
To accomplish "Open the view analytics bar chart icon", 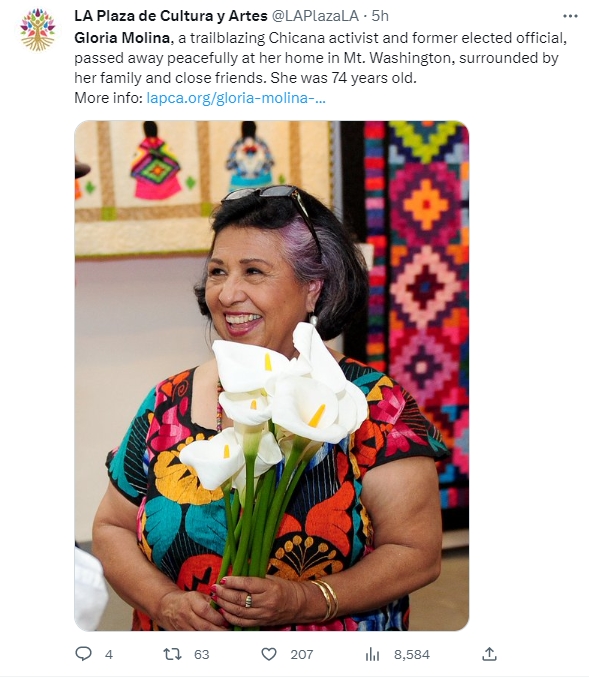I will (x=372, y=654).
